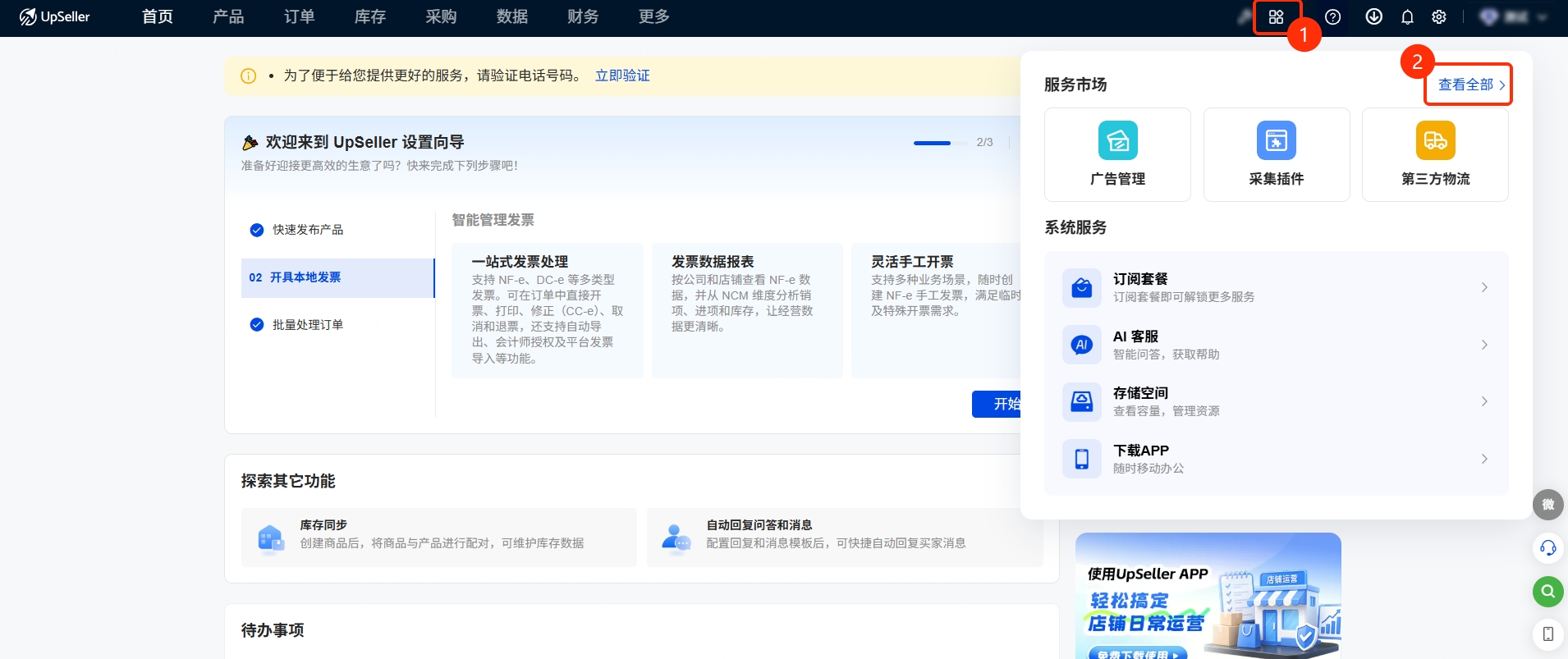This screenshot has height=659, width=1568.
Task: Open the notifications bell
Action: 1407,17
